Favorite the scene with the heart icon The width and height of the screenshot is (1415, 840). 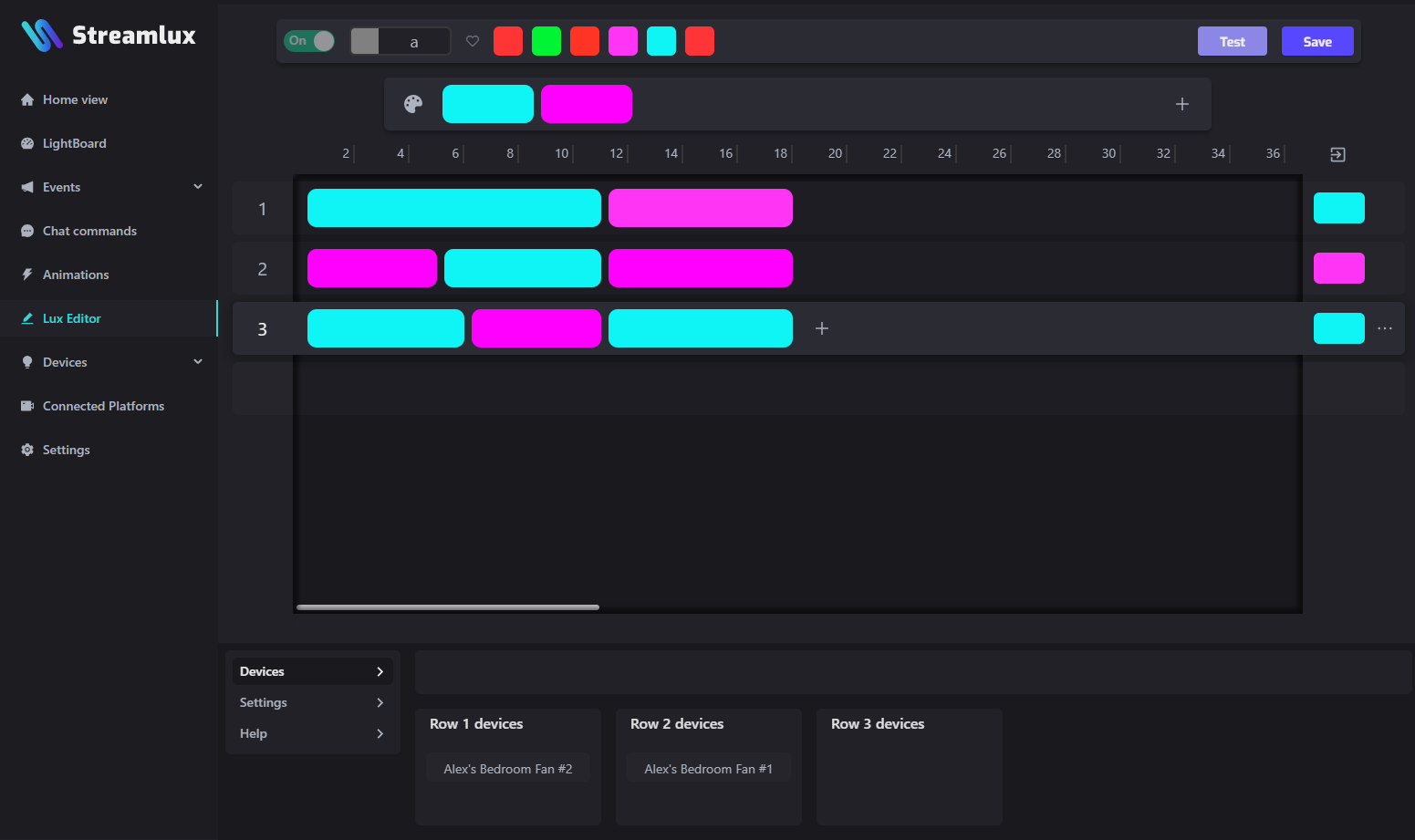coord(473,41)
